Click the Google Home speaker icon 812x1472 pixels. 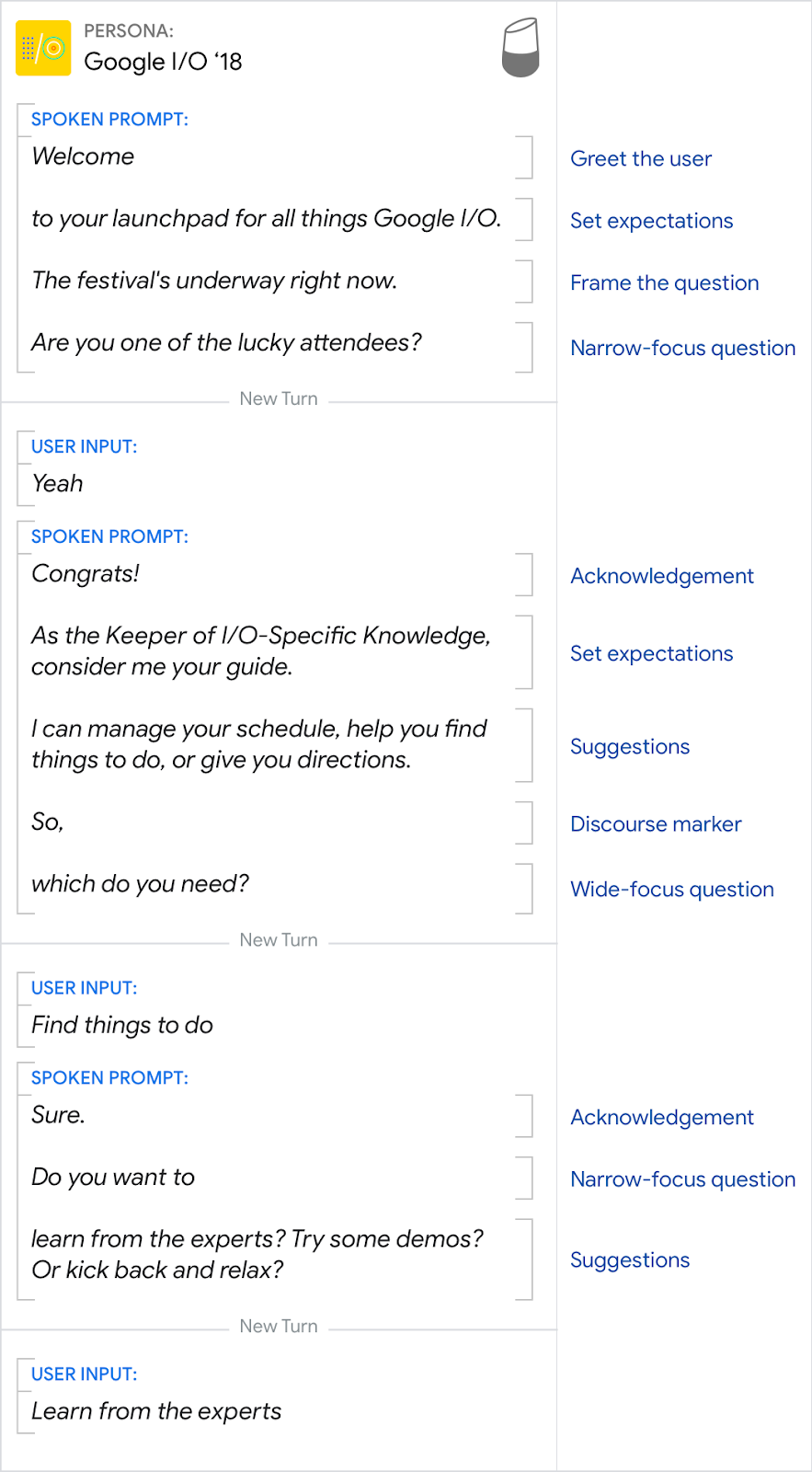pyautogui.click(x=520, y=48)
